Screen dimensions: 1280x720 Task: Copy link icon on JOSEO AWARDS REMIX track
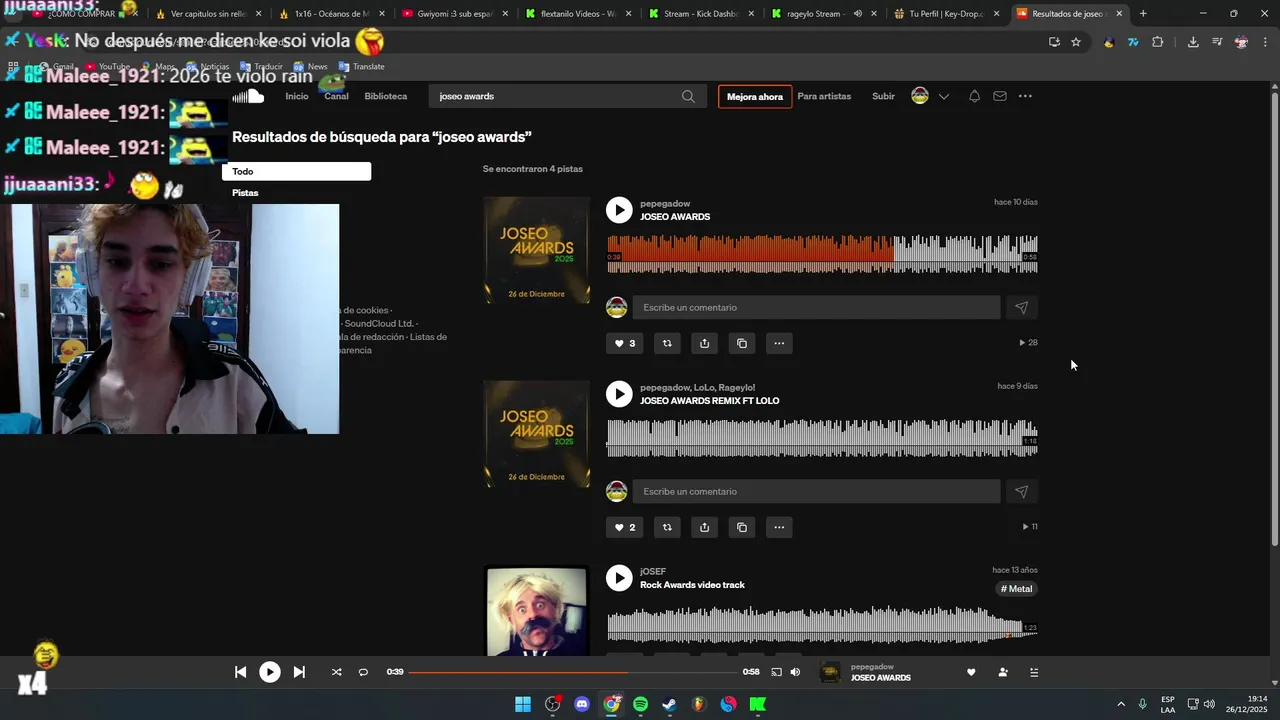click(x=741, y=527)
